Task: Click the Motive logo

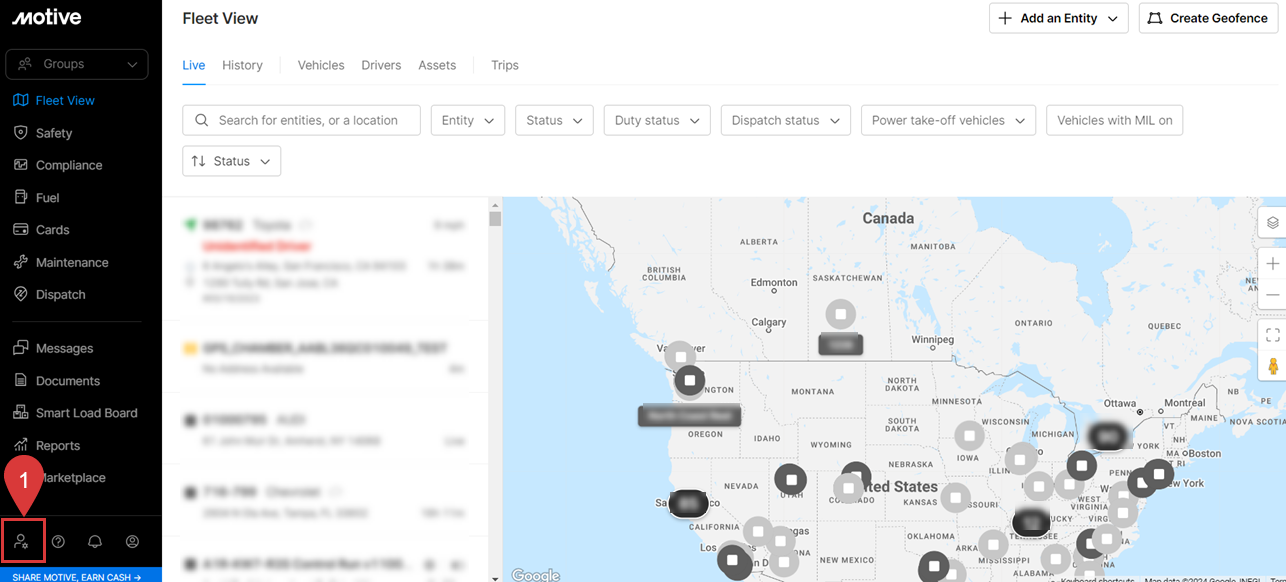Action: click(x=47, y=17)
